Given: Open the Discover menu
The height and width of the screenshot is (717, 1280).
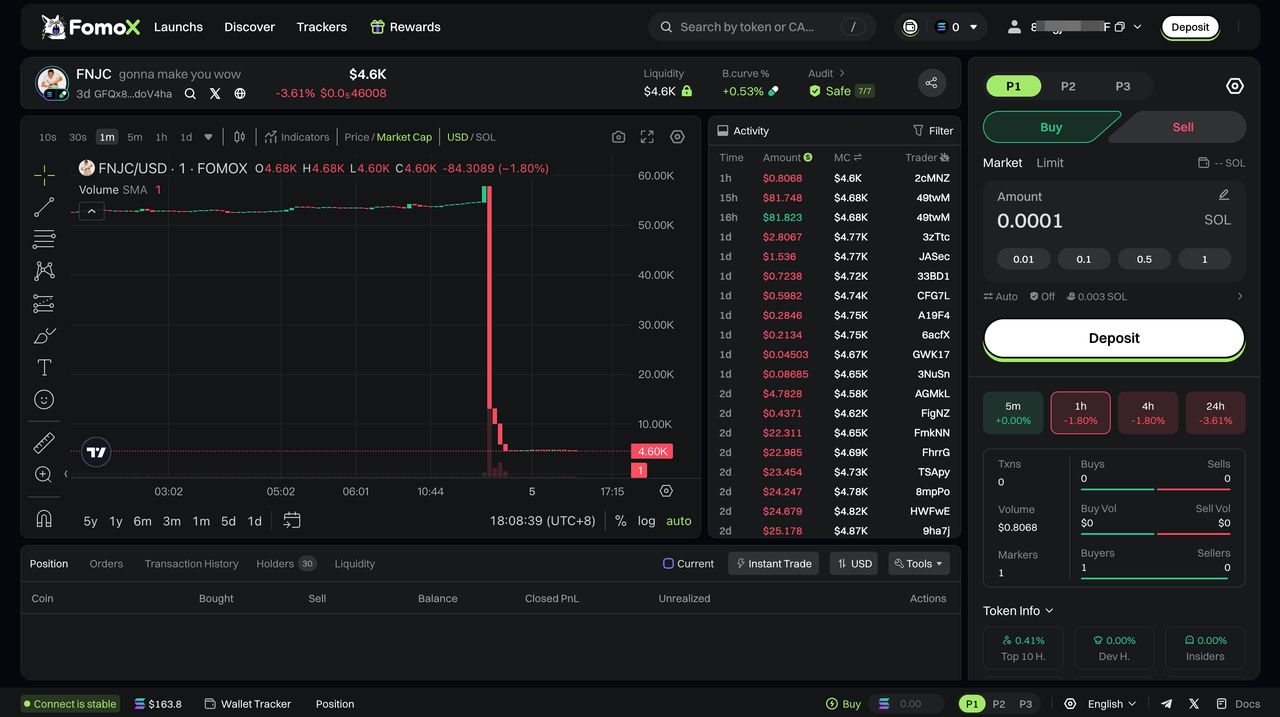Looking at the screenshot, I should [249, 27].
